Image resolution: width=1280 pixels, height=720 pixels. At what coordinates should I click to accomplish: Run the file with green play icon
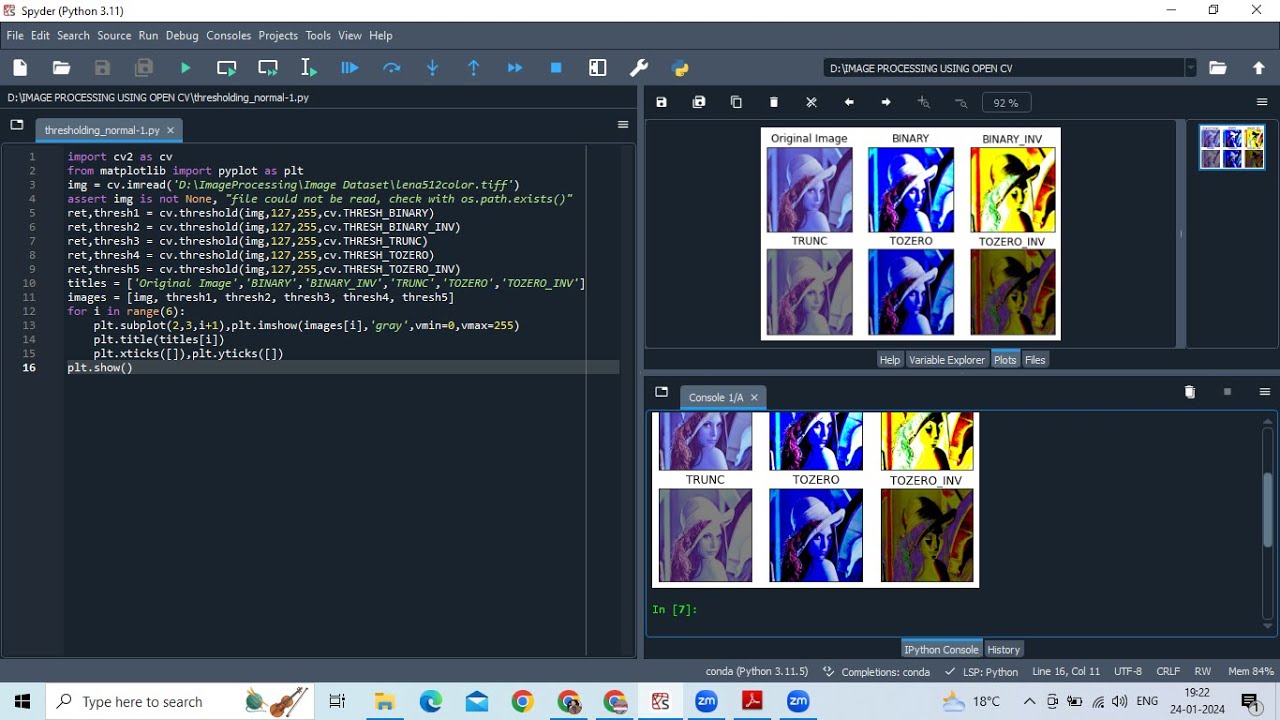pos(185,68)
